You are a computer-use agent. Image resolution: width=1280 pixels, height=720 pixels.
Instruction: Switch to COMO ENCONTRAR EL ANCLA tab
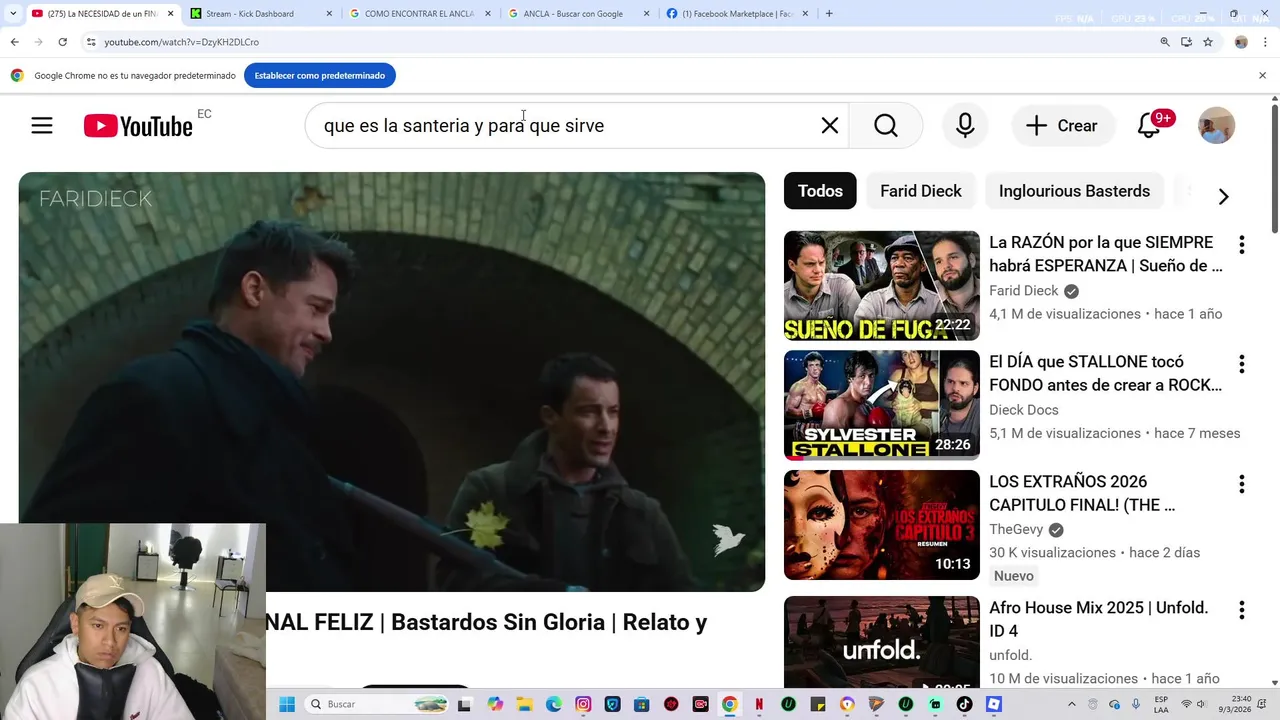click(x=418, y=14)
